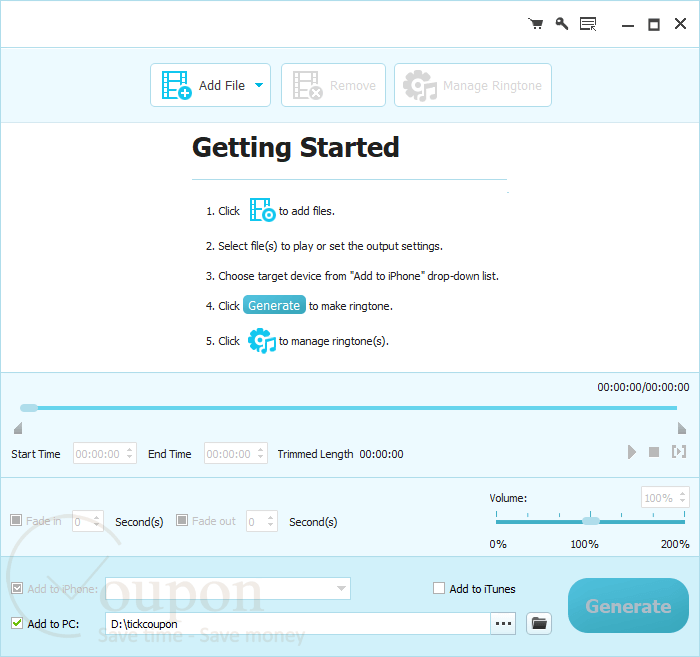Play the selected audio
This screenshot has width=700, height=657.
[x=631, y=452]
